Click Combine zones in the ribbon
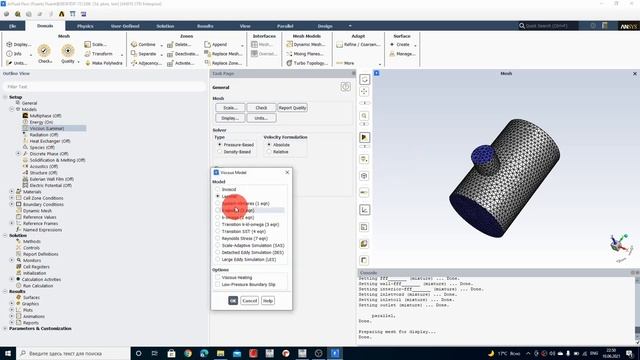Viewport: 640px width, 360px height. [x=143, y=44]
